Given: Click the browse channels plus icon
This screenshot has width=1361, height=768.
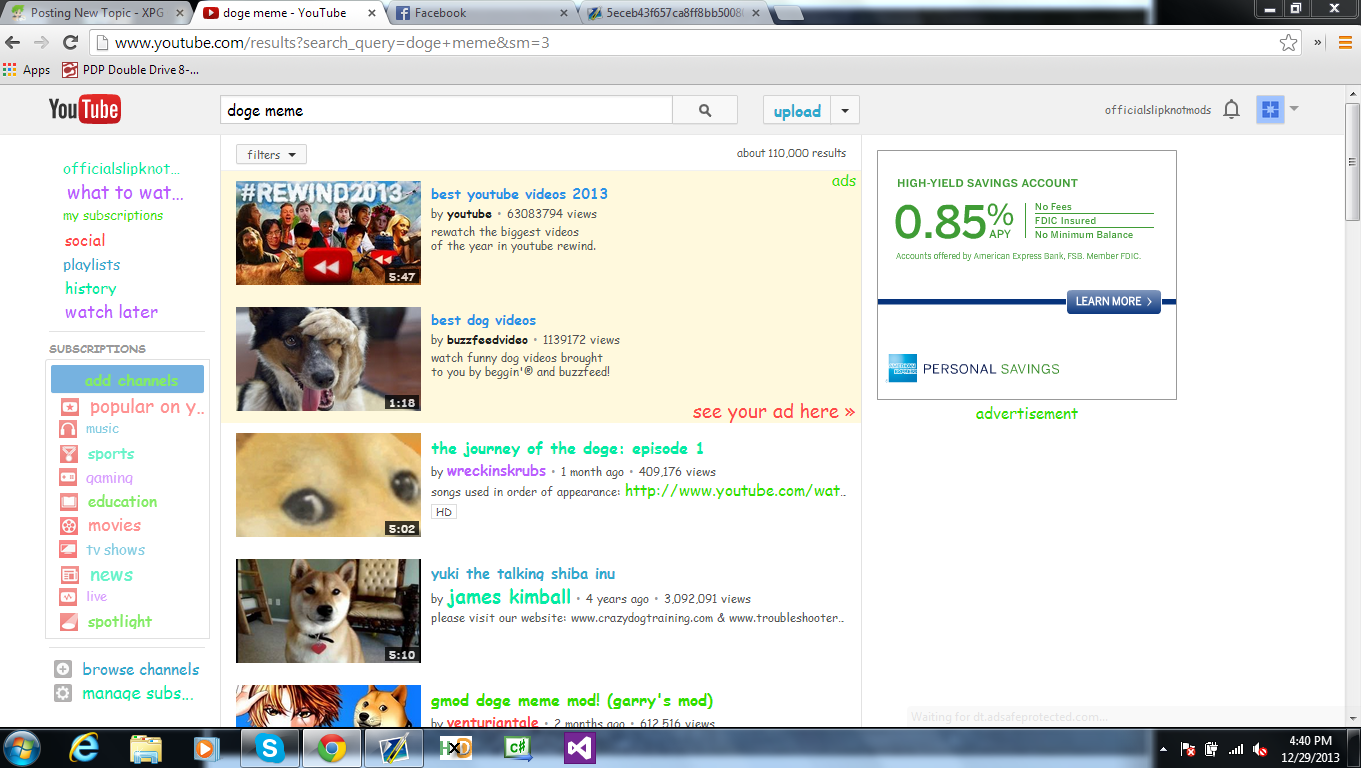Looking at the screenshot, I should [63, 670].
